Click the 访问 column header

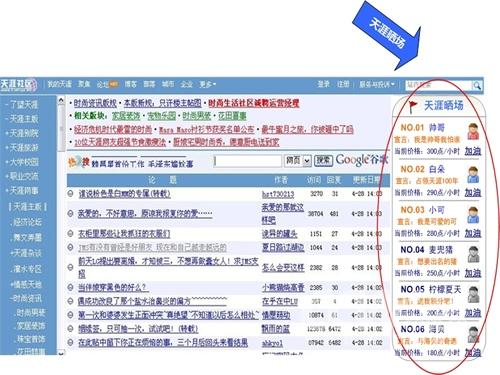pyautogui.click(x=314, y=180)
